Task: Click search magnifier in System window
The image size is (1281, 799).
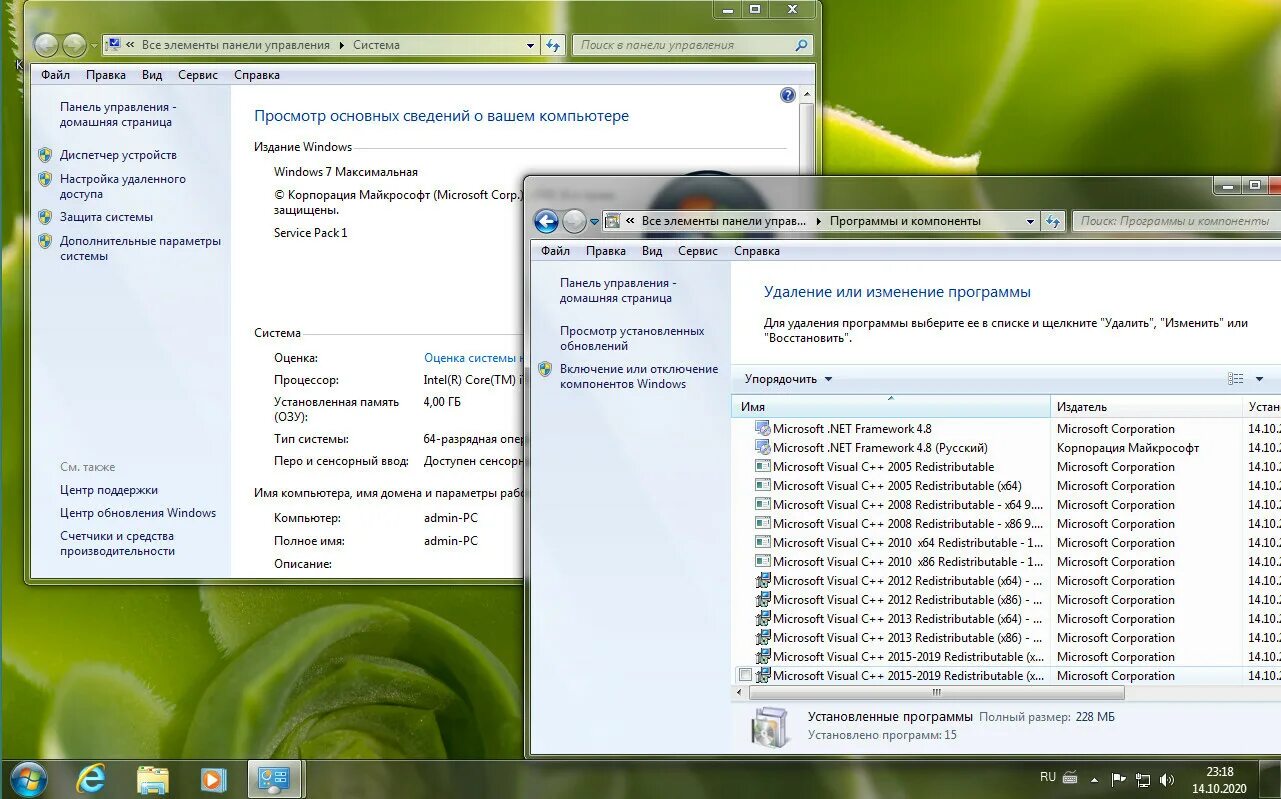Action: (x=801, y=45)
